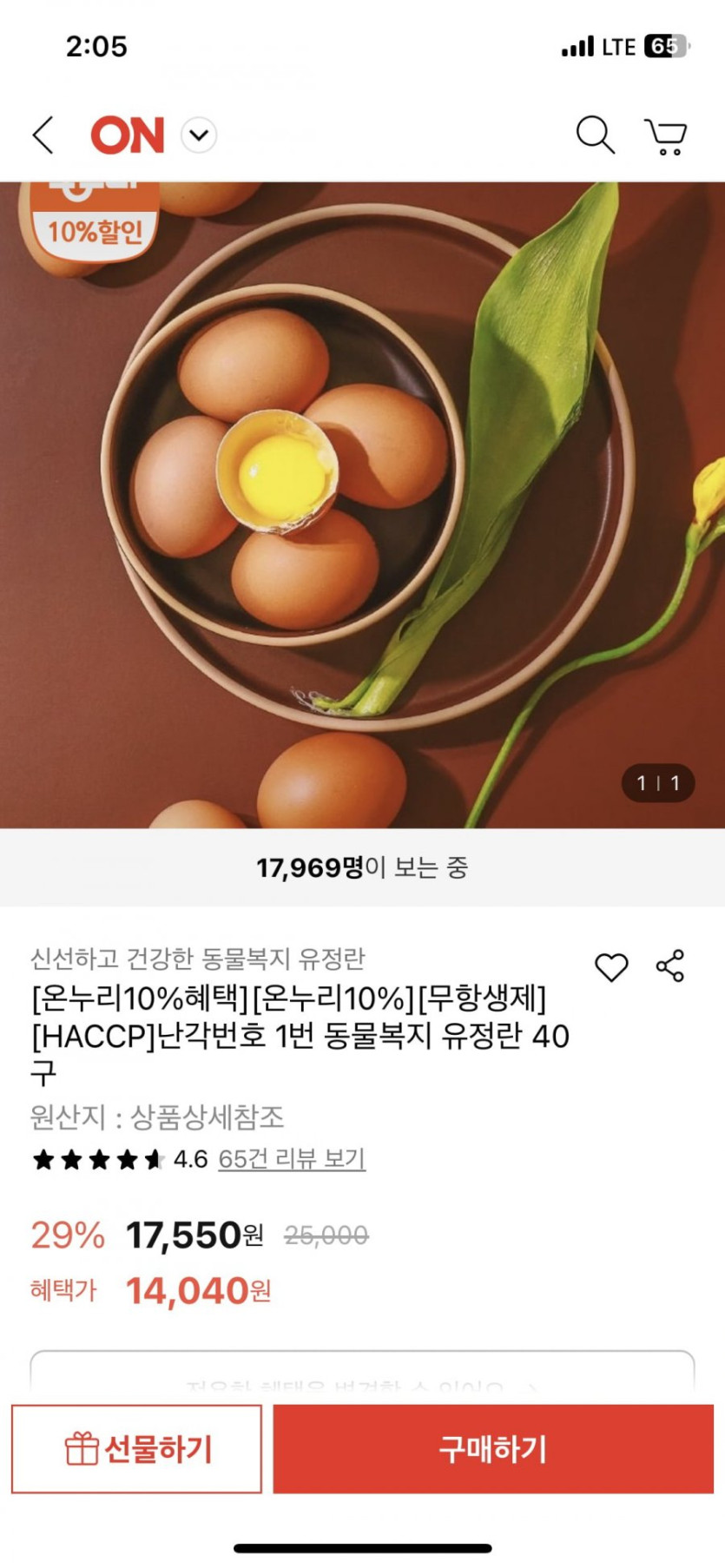
Task: Tap the 1 | 1 image counter
Action: pos(658,783)
